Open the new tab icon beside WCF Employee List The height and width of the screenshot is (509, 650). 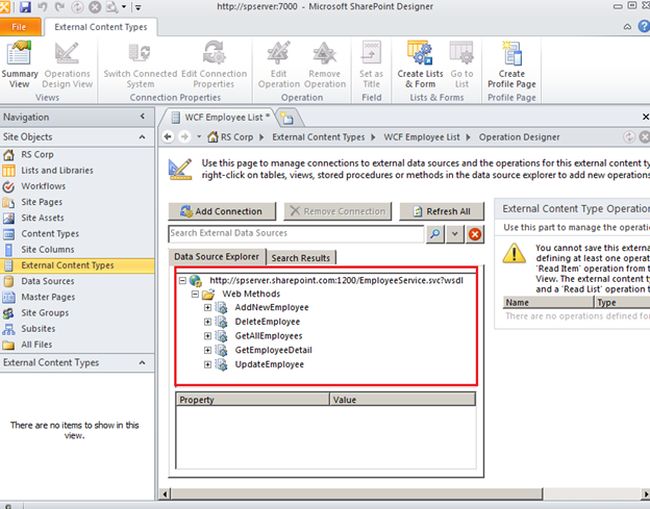click(287, 119)
